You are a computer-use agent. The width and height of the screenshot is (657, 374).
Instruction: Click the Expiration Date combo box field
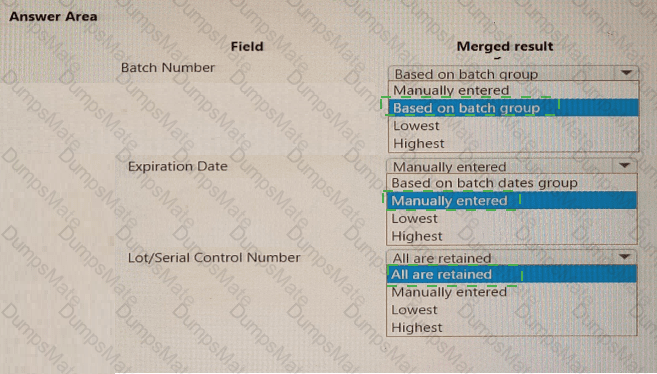(x=512, y=166)
